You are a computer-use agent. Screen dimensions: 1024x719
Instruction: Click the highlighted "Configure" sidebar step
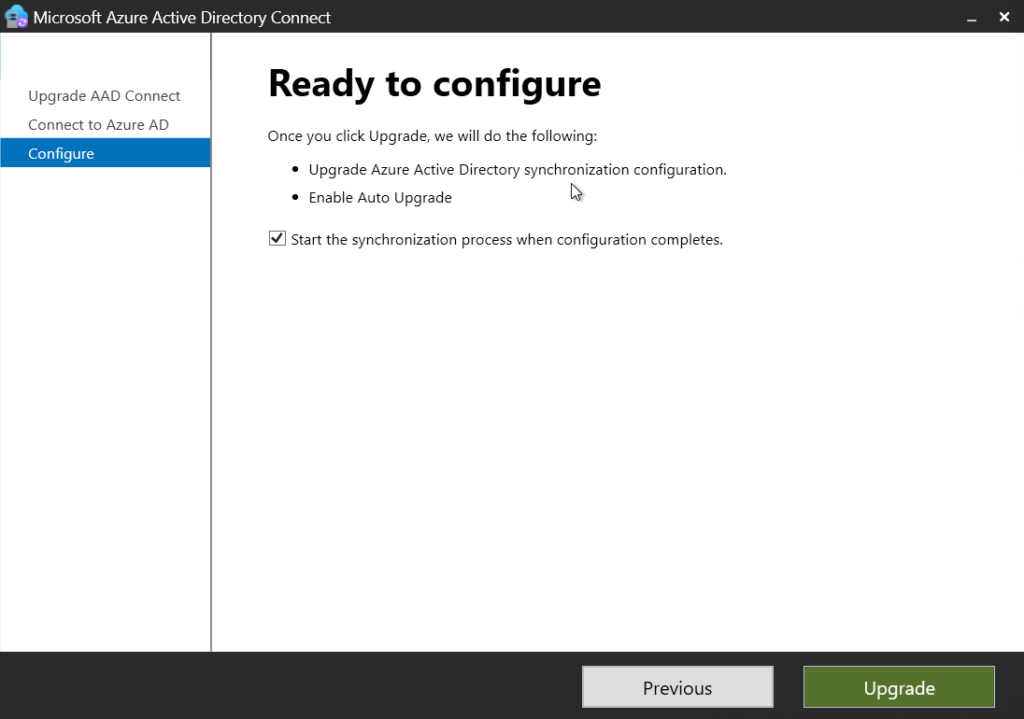coord(61,153)
